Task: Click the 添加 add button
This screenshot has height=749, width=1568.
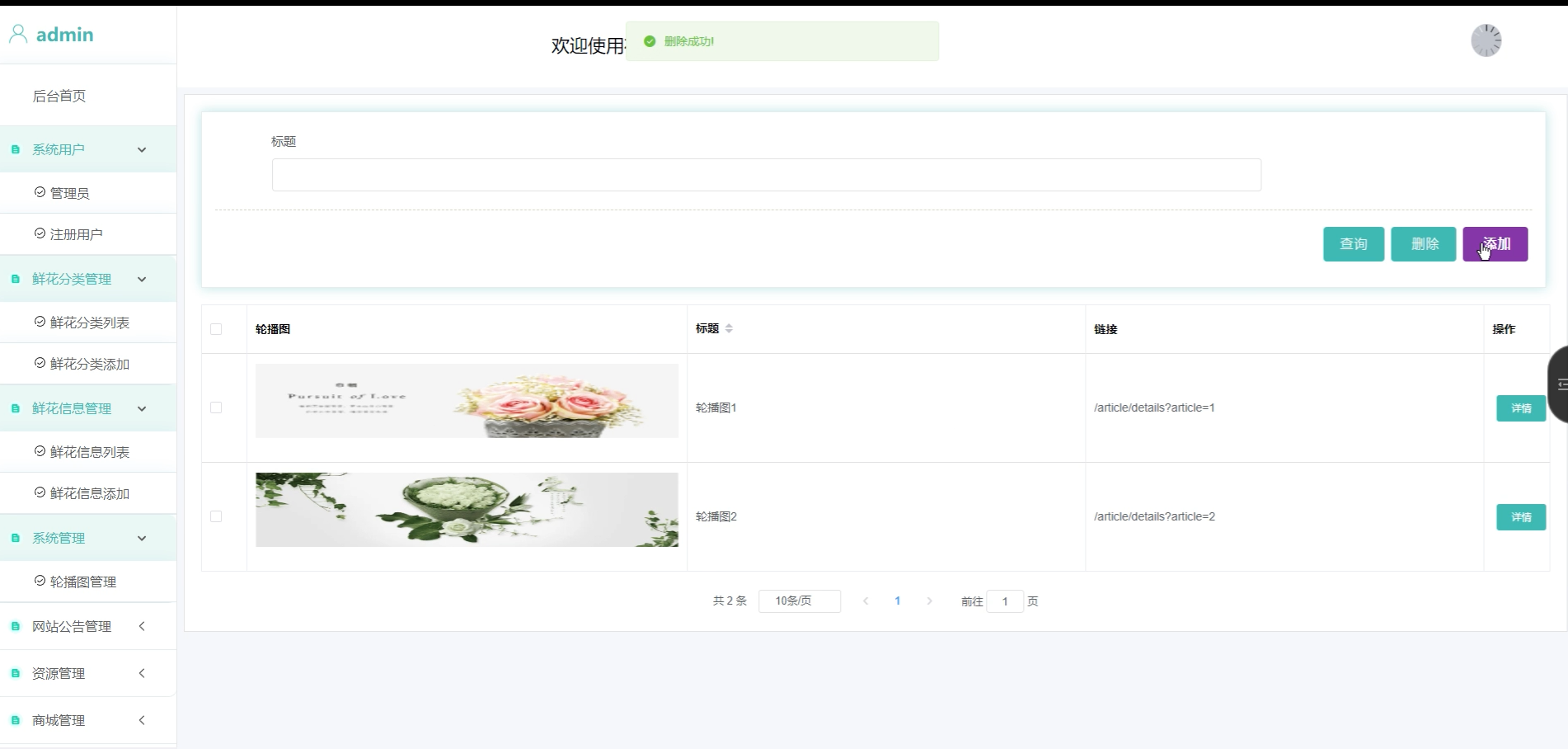Action: (x=1495, y=244)
